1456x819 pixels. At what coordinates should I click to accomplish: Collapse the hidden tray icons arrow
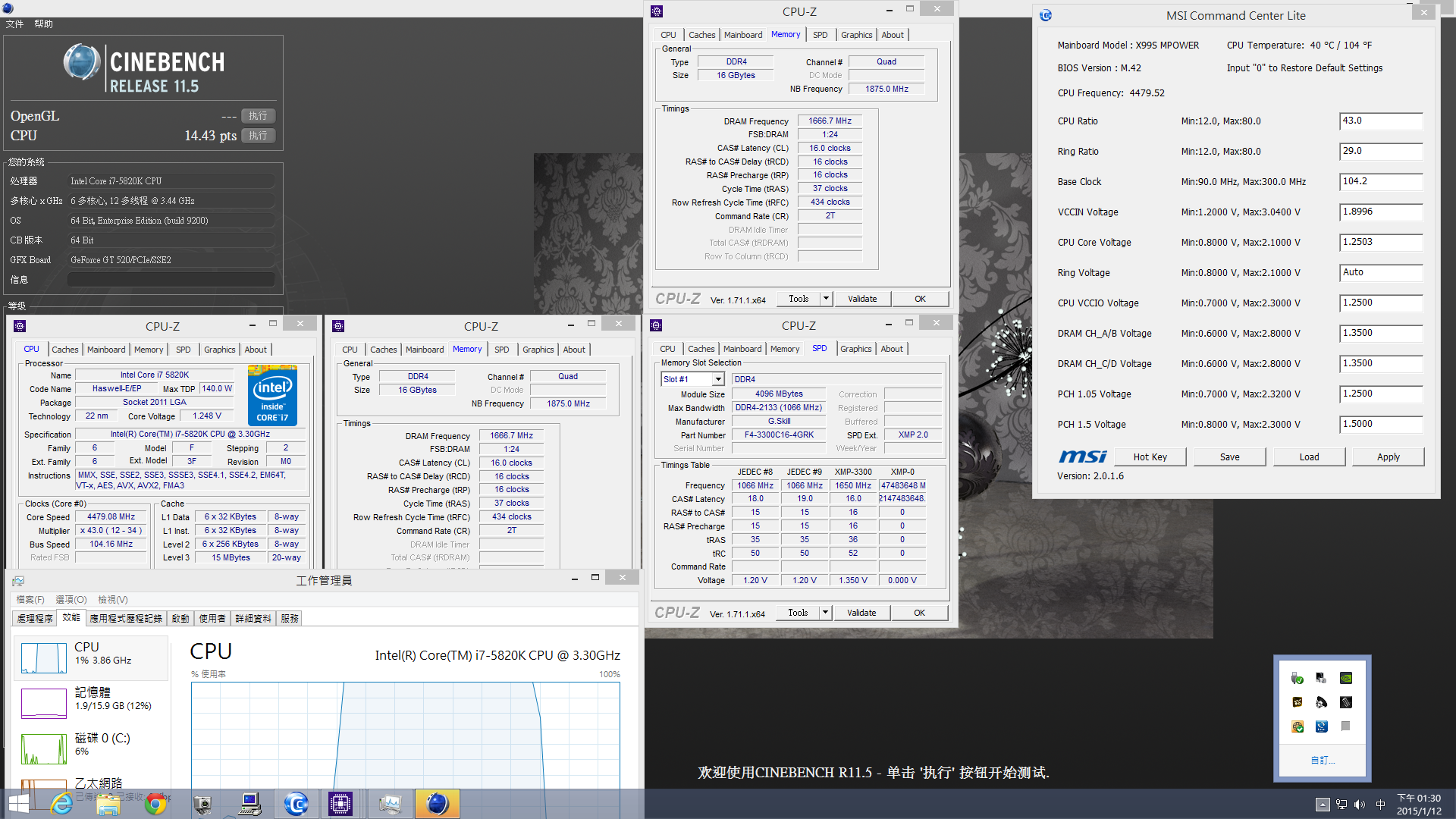click(x=1323, y=805)
